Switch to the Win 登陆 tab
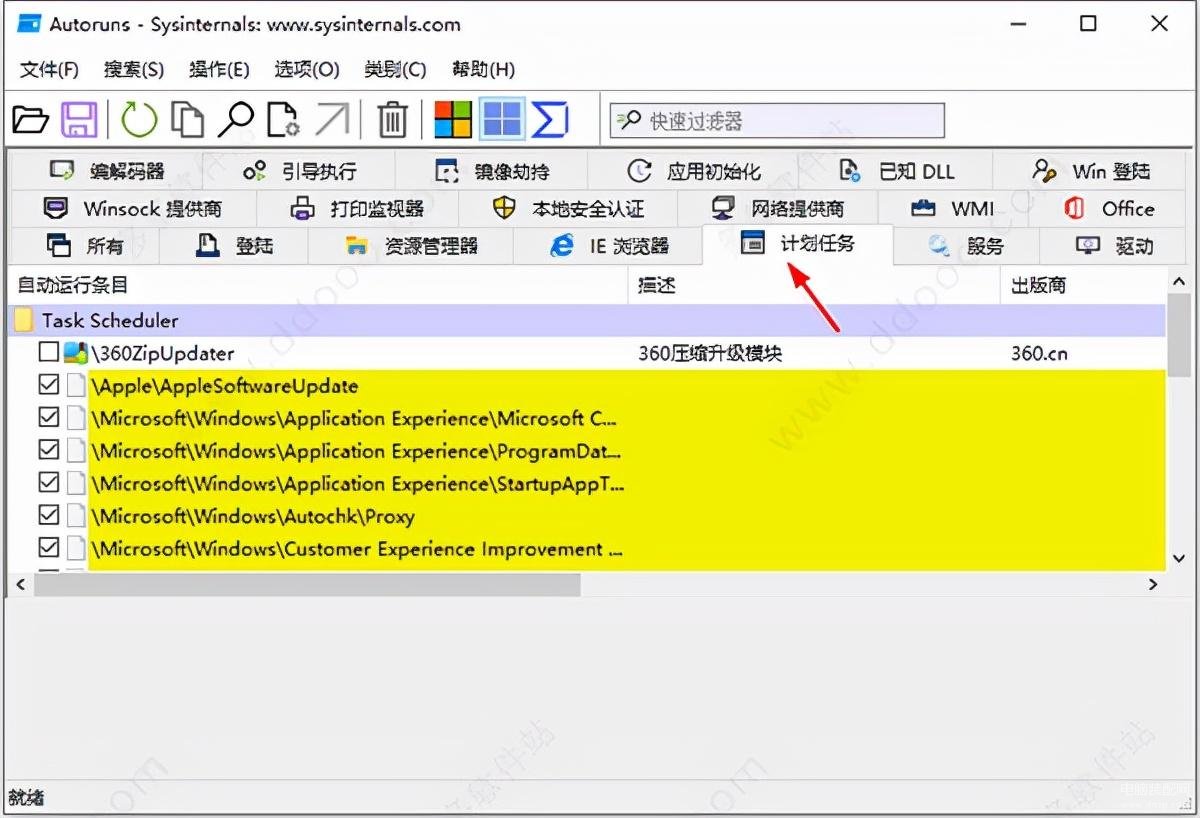This screenshot has height=818, width=1200. click(1091, 171)
